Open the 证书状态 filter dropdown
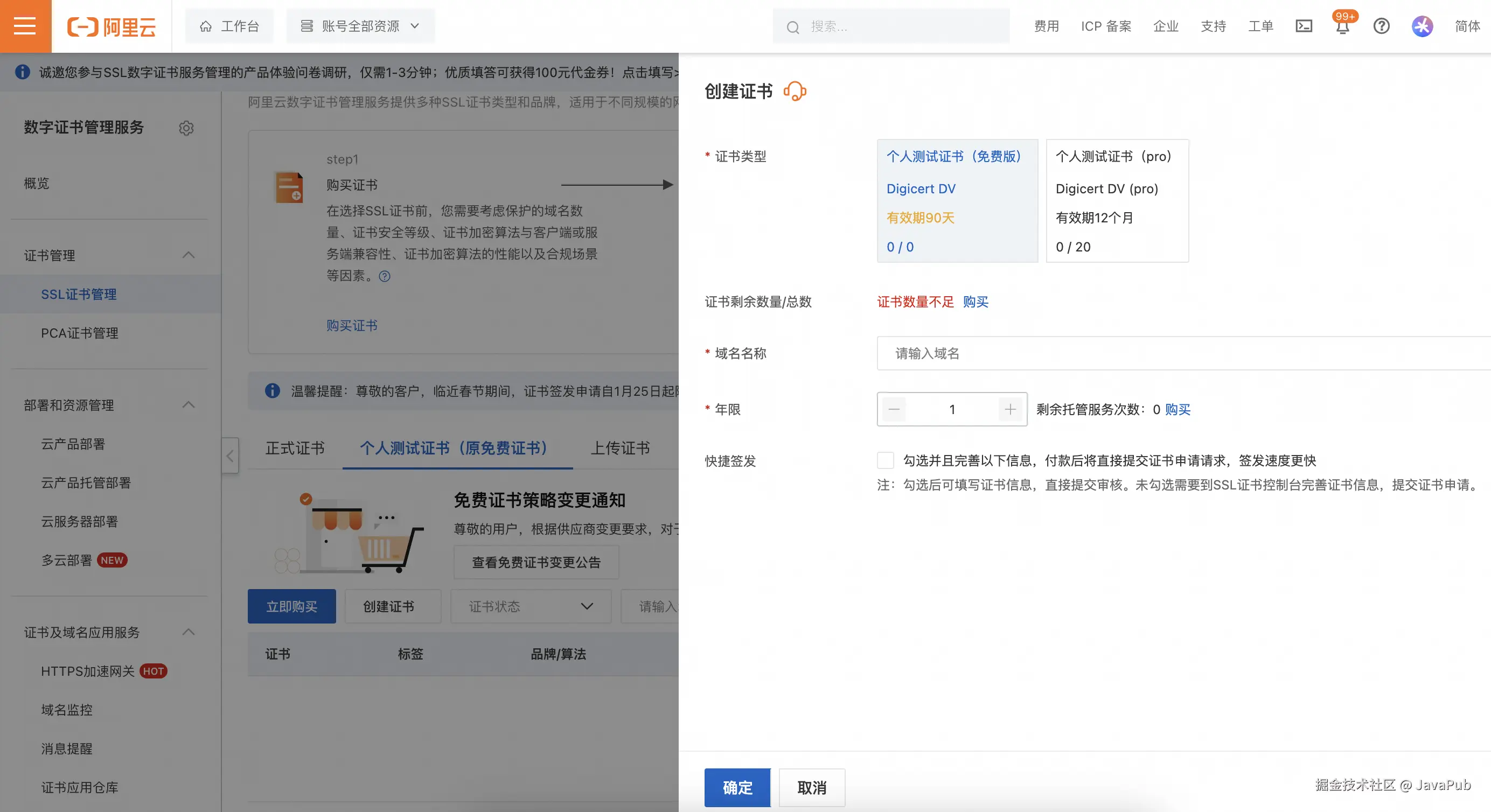 pyautogui.click(x=530, y=606)
